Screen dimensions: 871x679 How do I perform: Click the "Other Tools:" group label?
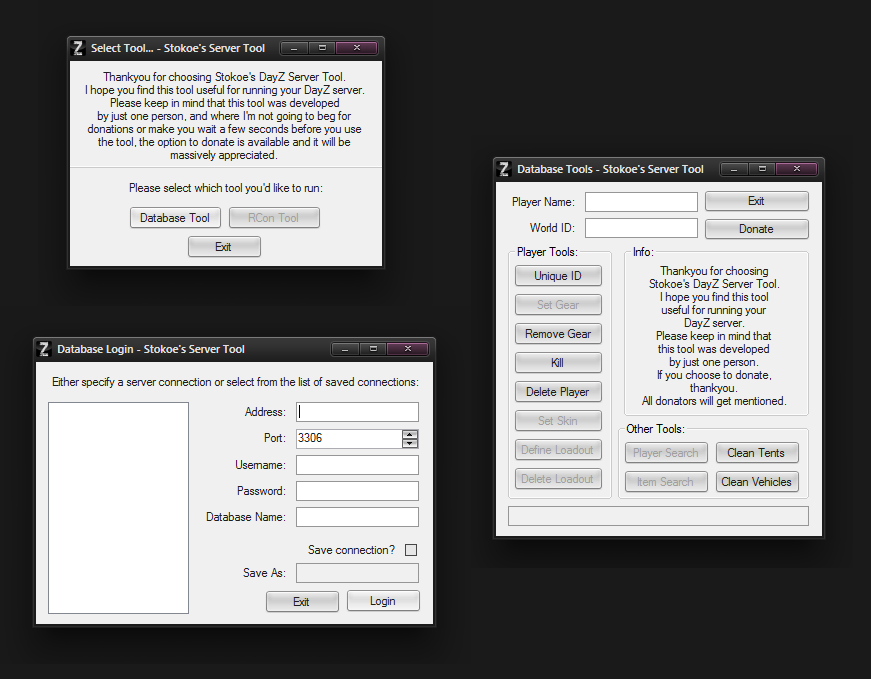tap(655, 429)
